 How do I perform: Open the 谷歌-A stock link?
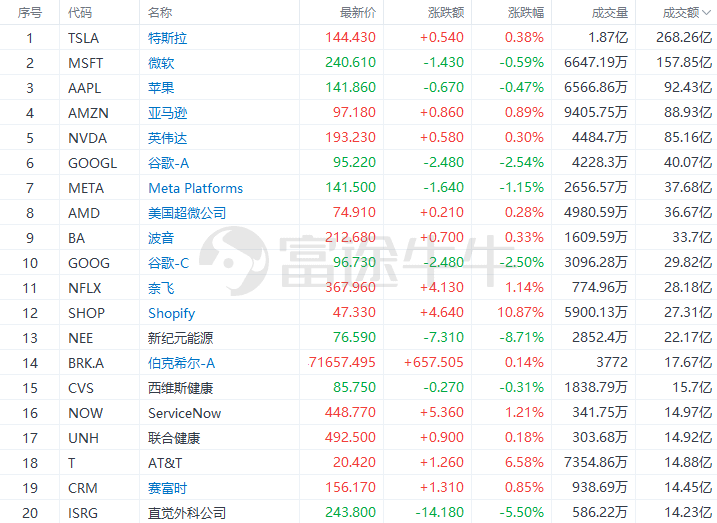[x=168, y=163]
